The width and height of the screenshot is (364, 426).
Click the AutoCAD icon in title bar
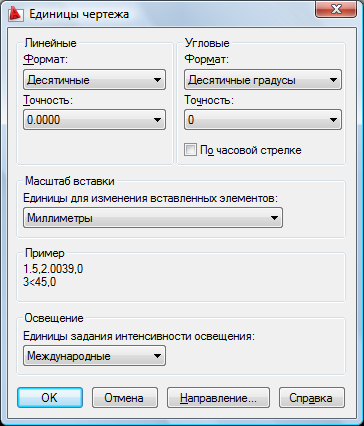pyautogui.click(x=15, y=14)
